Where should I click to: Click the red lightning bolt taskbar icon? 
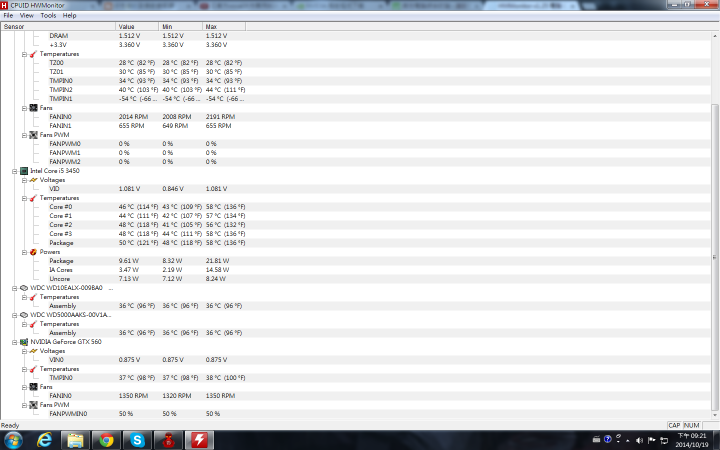199,441
